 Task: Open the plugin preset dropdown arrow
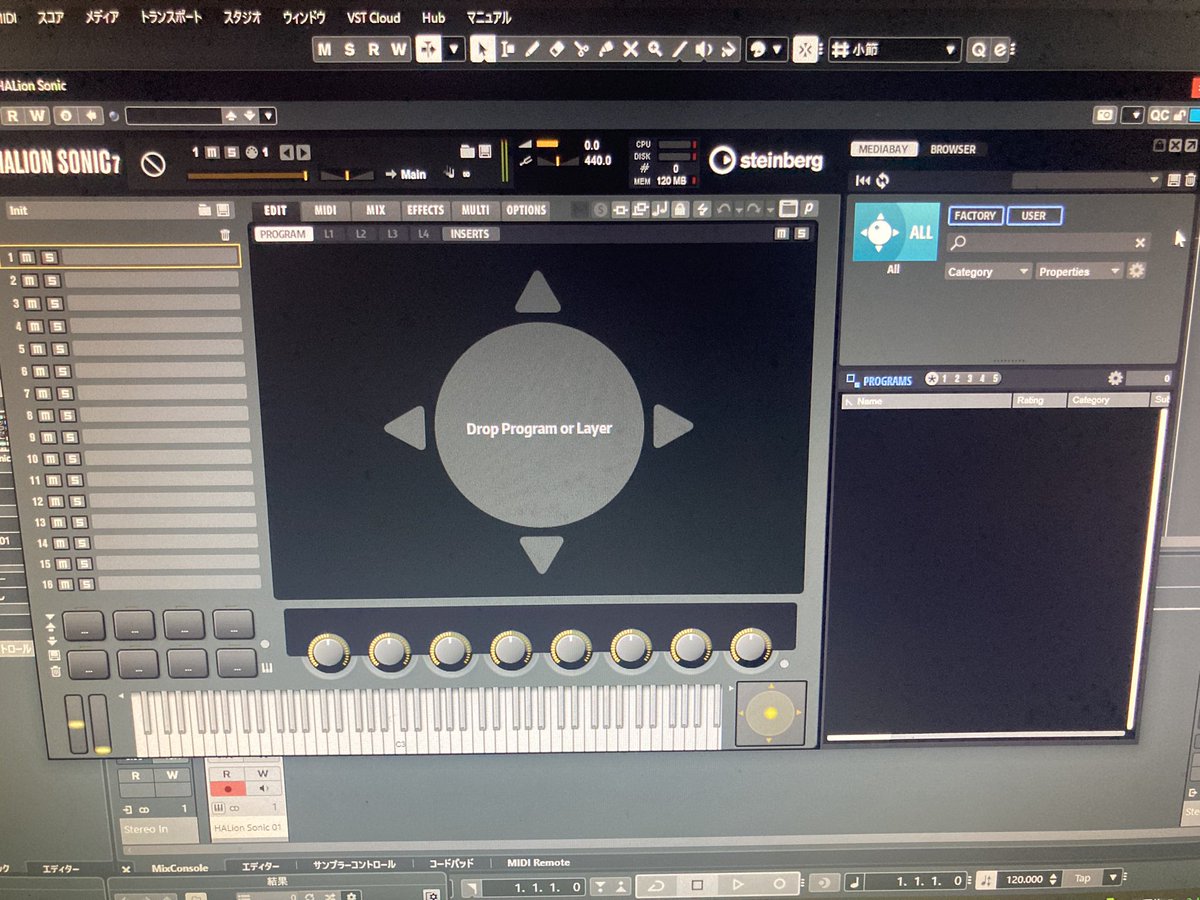(x=268, y=116)
